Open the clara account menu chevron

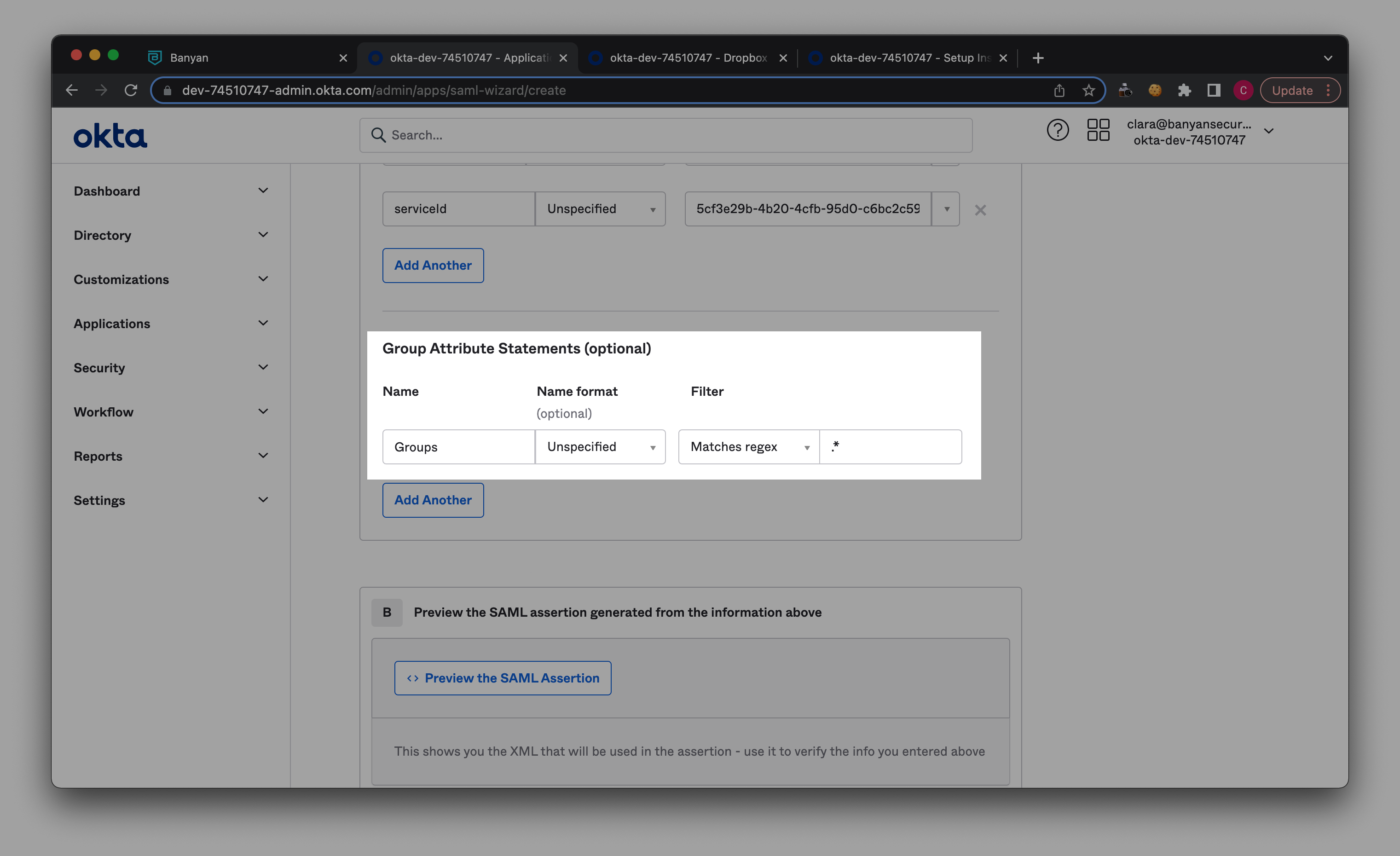tap(1268, 131)
